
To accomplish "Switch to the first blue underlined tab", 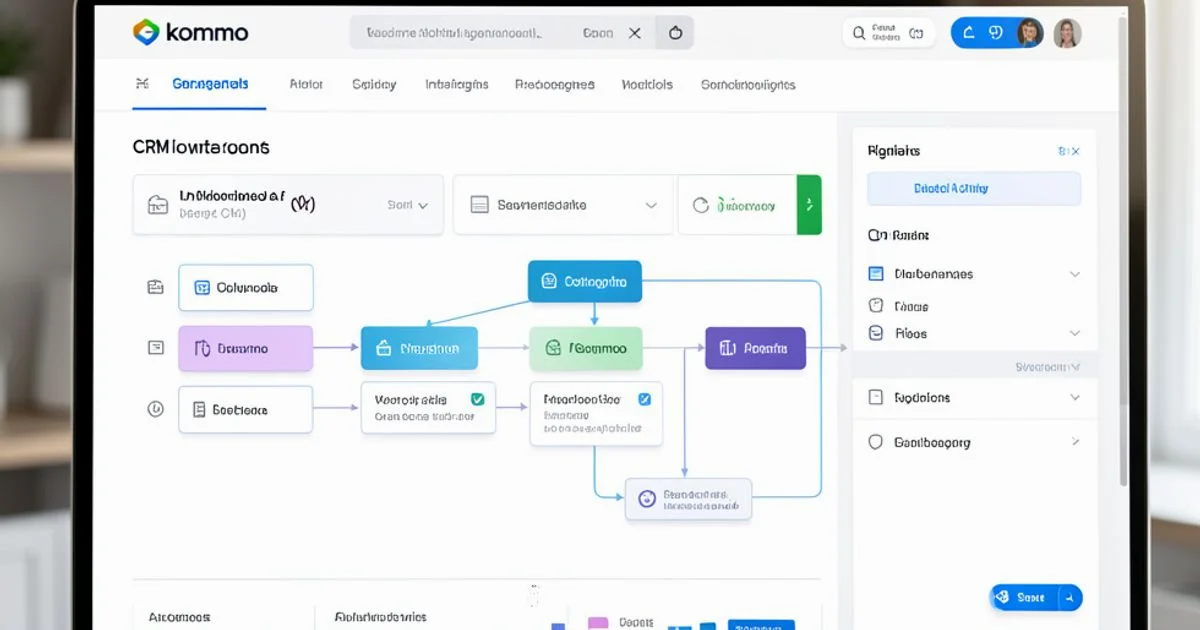I will click(209, 85).
